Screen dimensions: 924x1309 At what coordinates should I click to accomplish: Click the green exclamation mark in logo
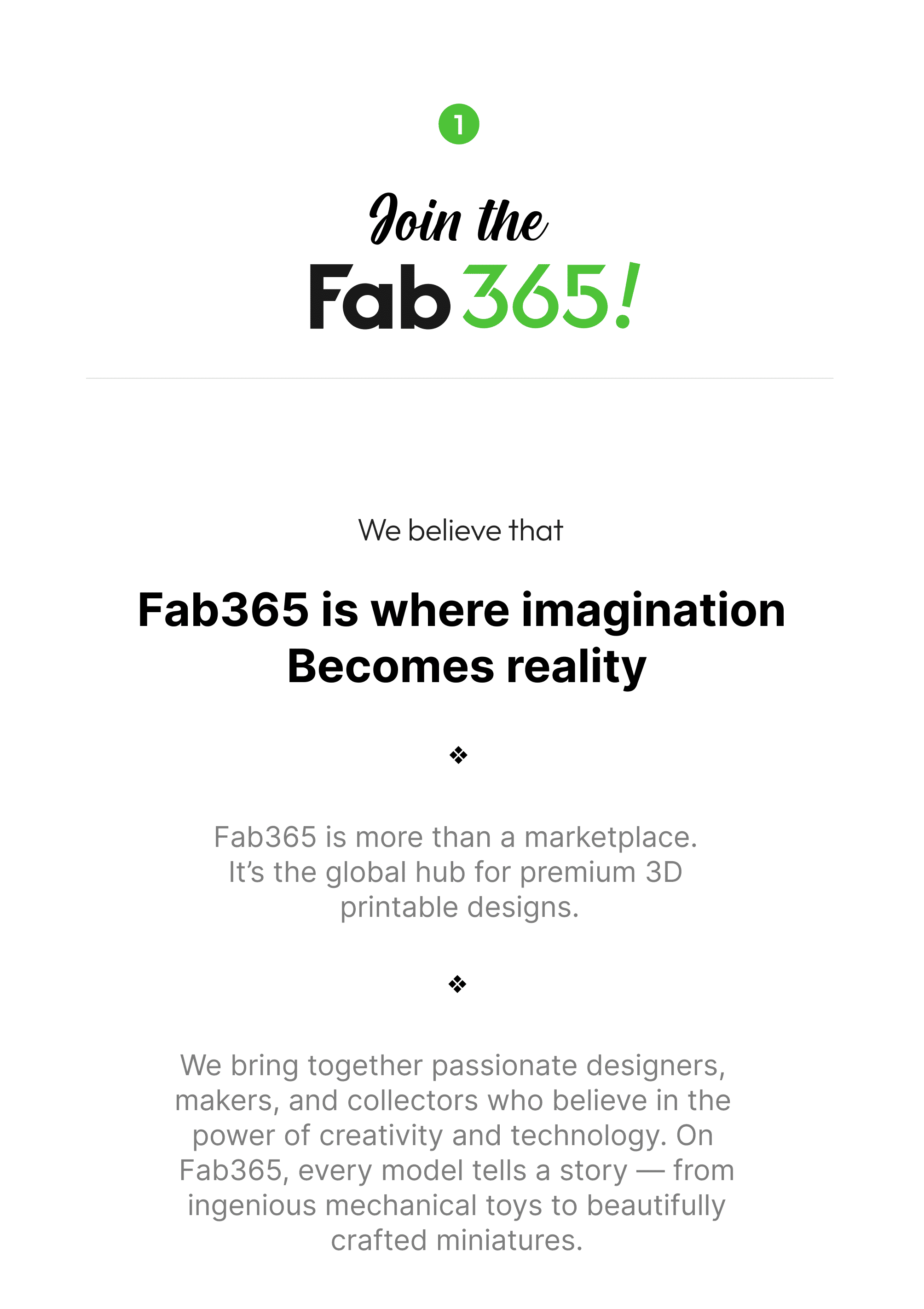629,296
